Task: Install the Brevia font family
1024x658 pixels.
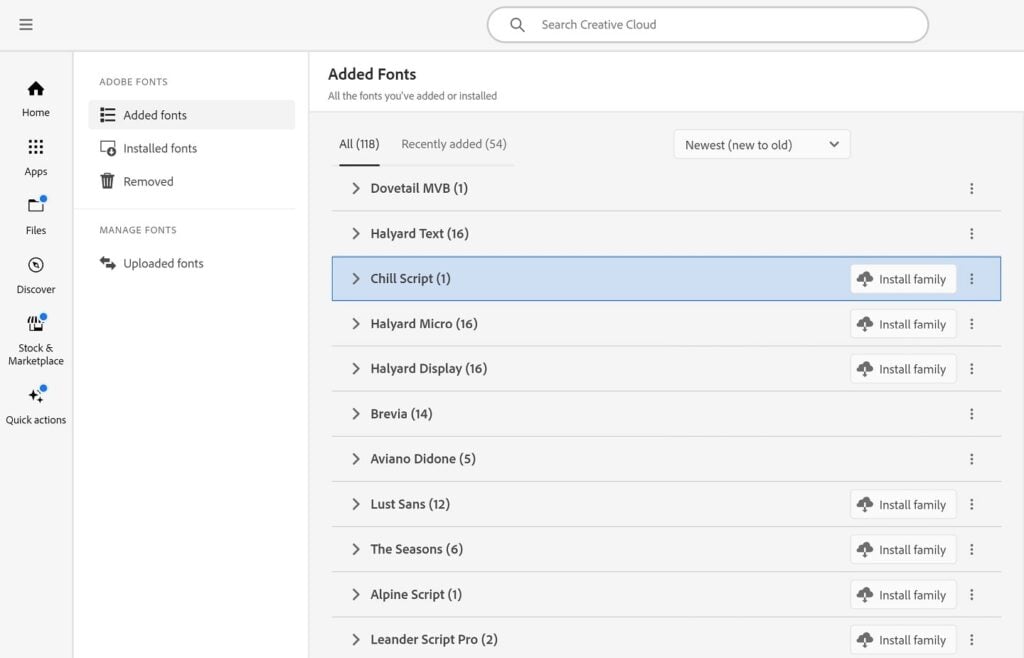Action: [903, 413]
